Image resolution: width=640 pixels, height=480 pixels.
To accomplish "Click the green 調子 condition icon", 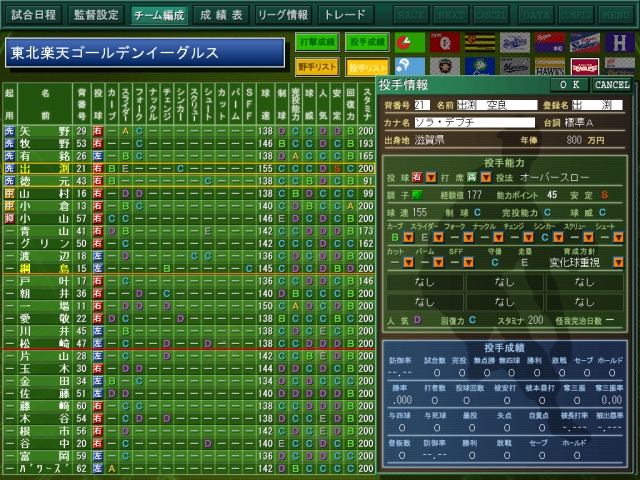I will pyautogui.click(x=417, y=195).
